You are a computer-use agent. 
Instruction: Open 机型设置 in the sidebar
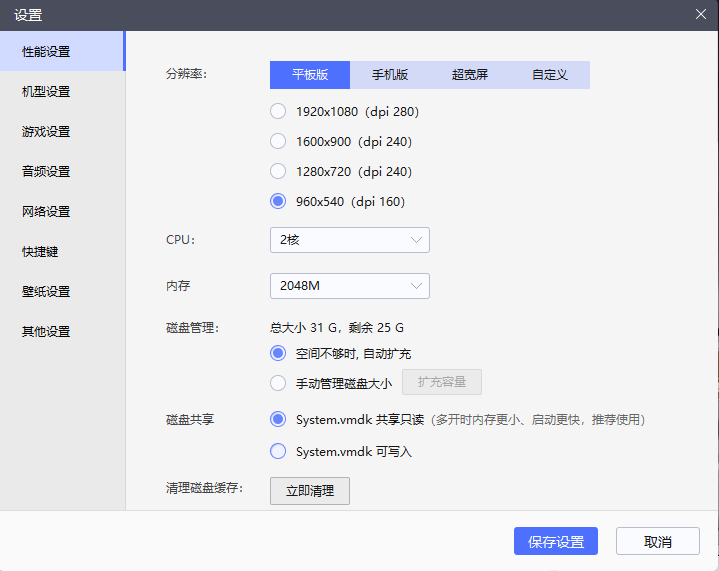pos(46,92)
